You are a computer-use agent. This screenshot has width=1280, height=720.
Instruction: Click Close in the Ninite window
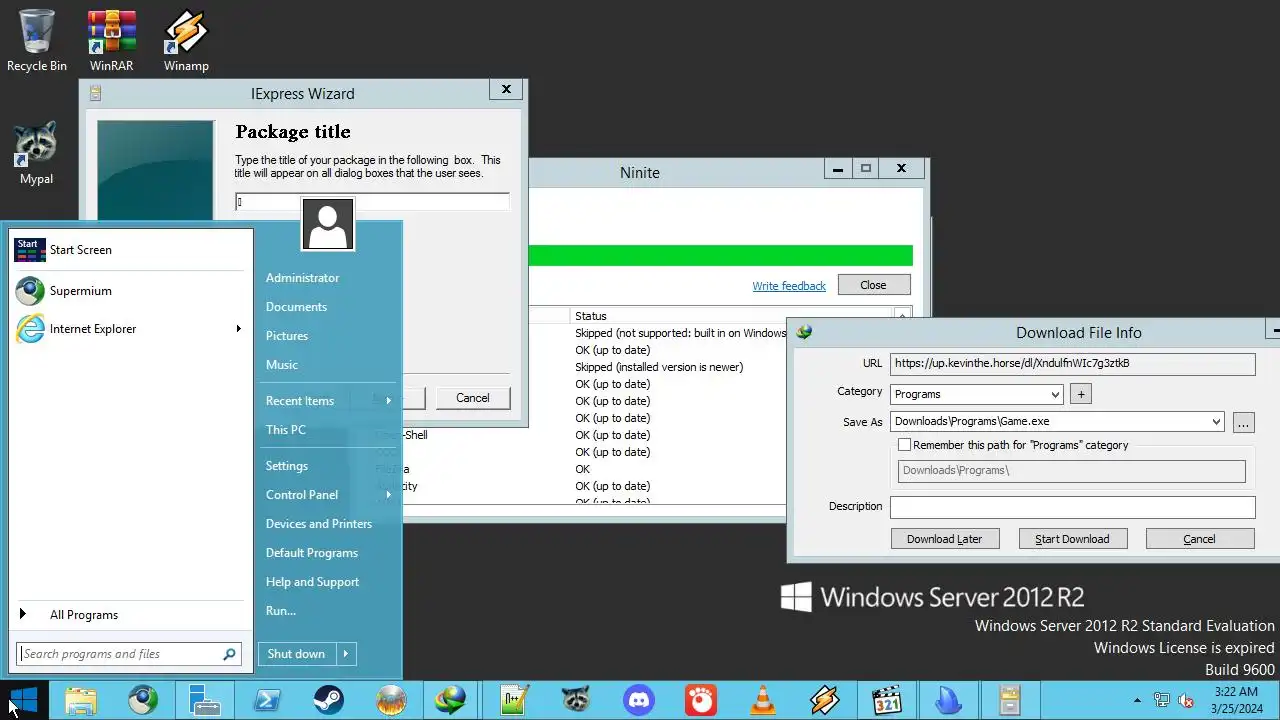[x=873, y=285]
